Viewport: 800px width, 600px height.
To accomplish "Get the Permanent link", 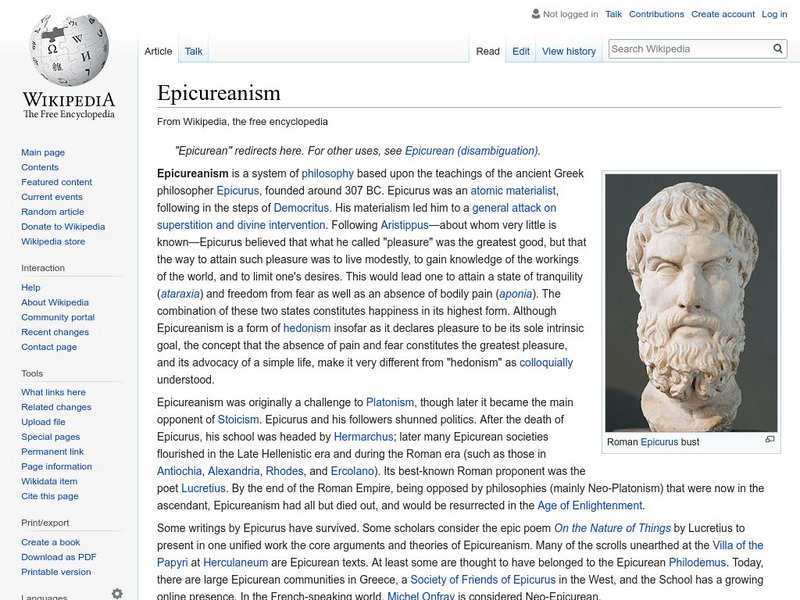I will pyautogui.click(x=52, y=452).
